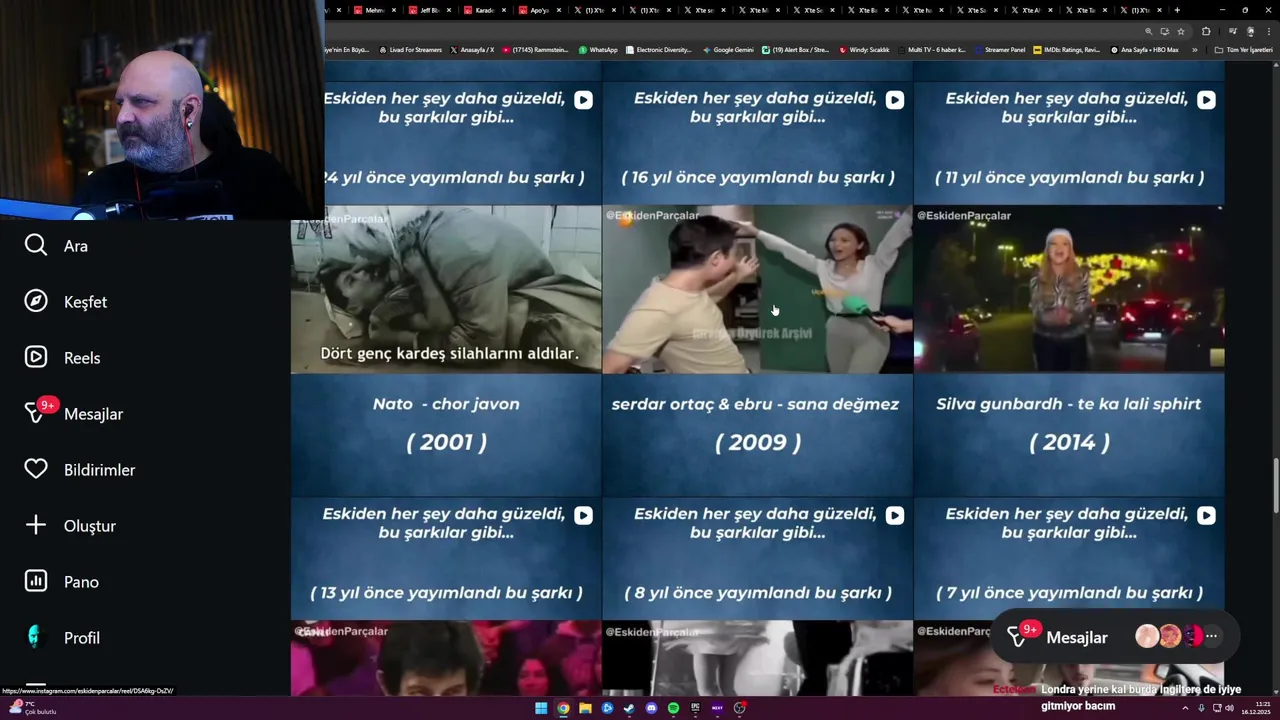Image resolution: width=1280 pixels, height=720 pixels.
Task: Click the zoom magnifier in address bar
Action: point(1148,31)
